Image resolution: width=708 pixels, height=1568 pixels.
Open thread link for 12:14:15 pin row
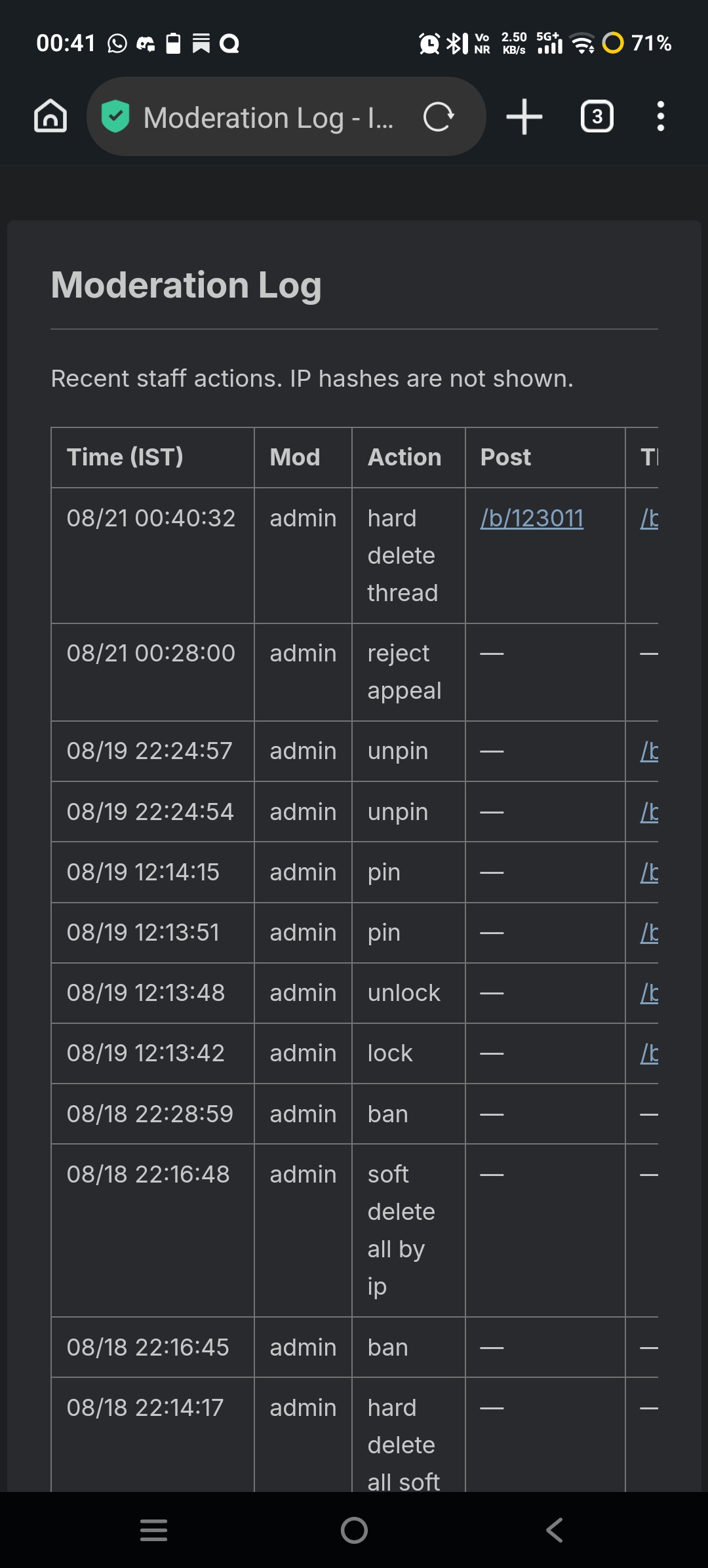[x=649, y=872]
